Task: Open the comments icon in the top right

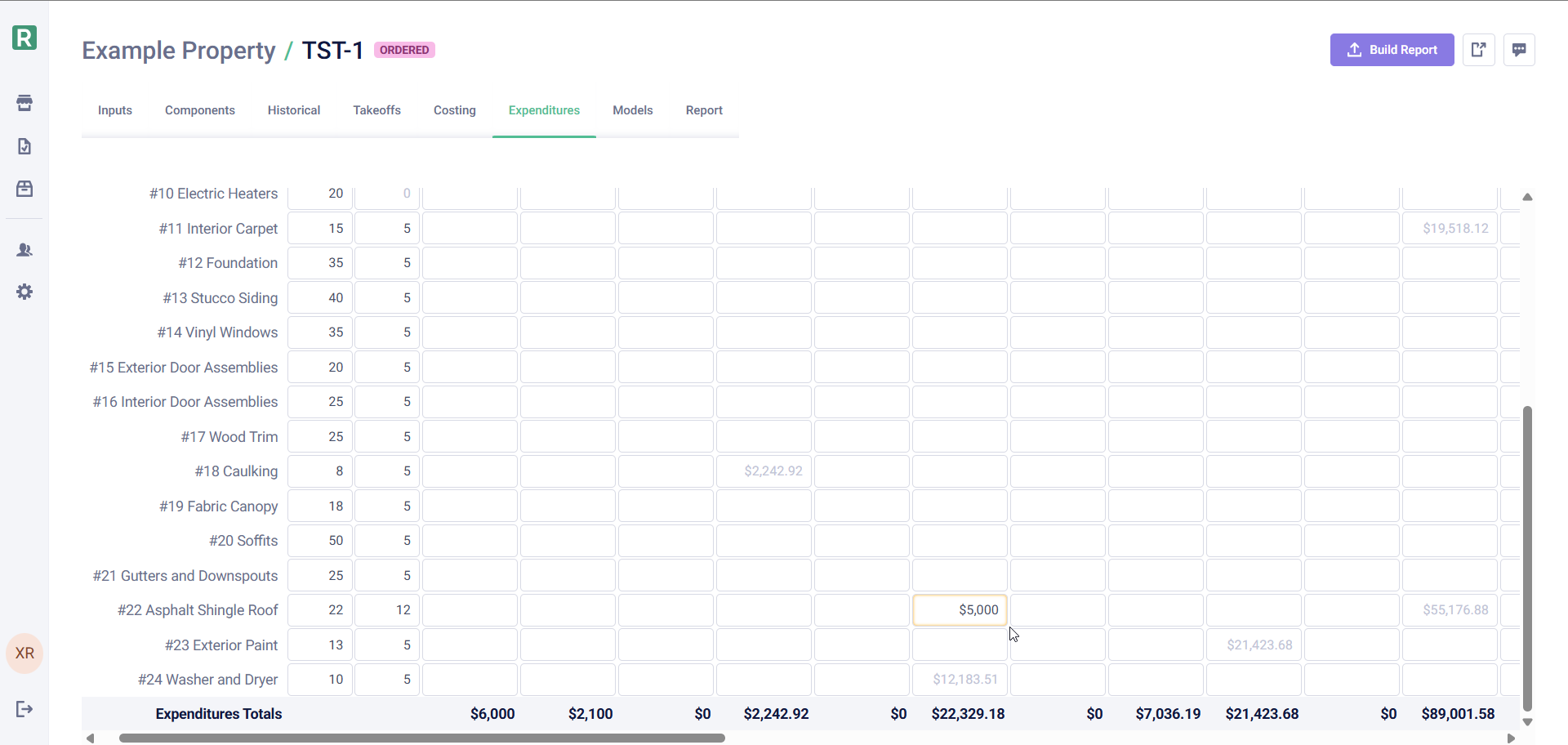Action: click(1520, 50)
